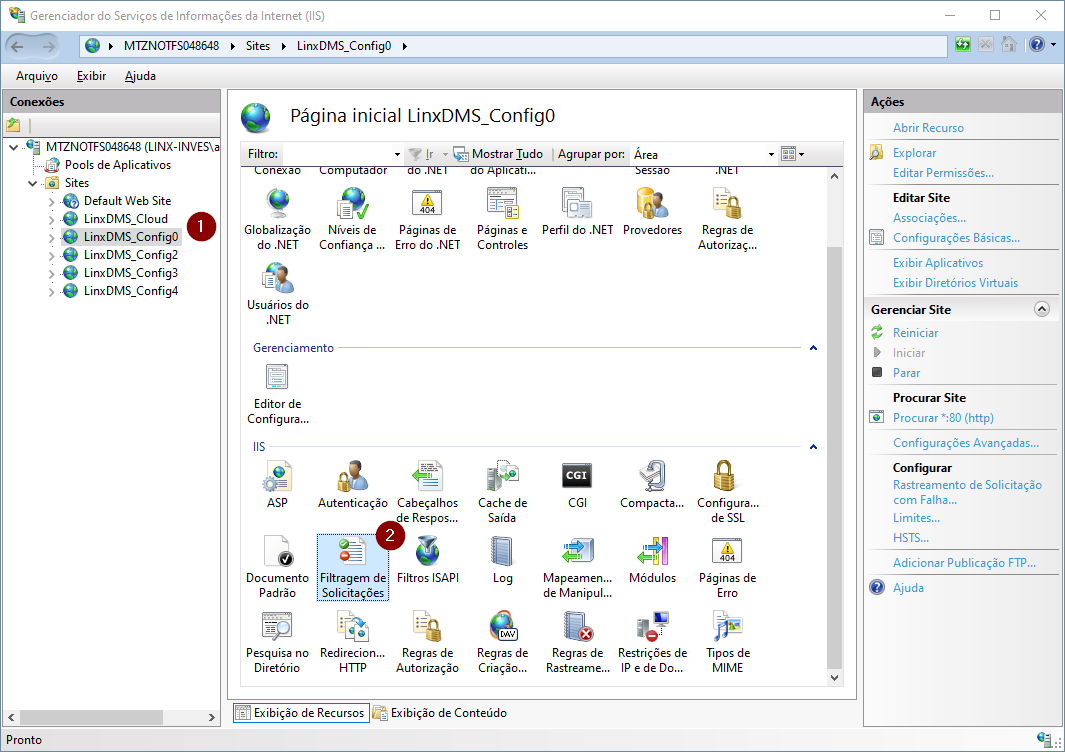The width and height of the screenshot is (1065, 752).
Task: Open the Filtro dropdown arrow
Action: click(x=397, y=154)
